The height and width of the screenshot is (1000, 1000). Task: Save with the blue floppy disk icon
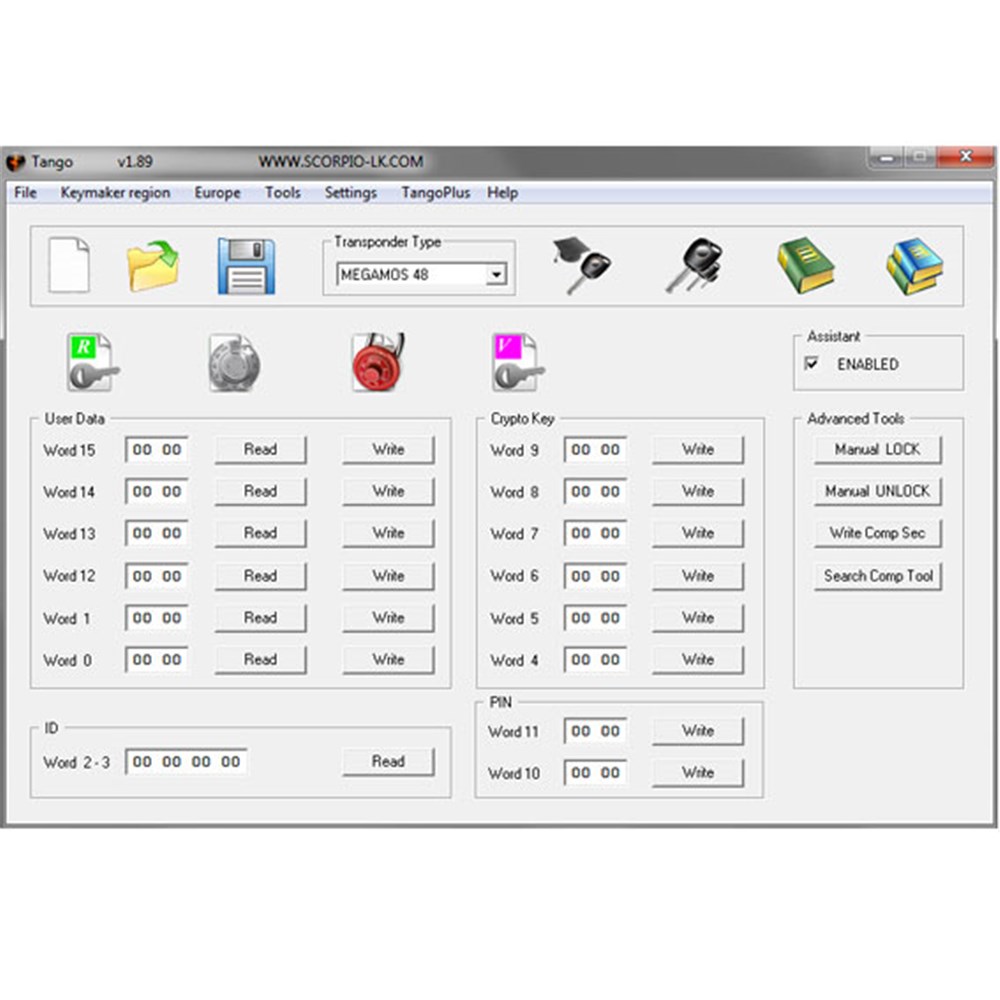pos(246,266)
